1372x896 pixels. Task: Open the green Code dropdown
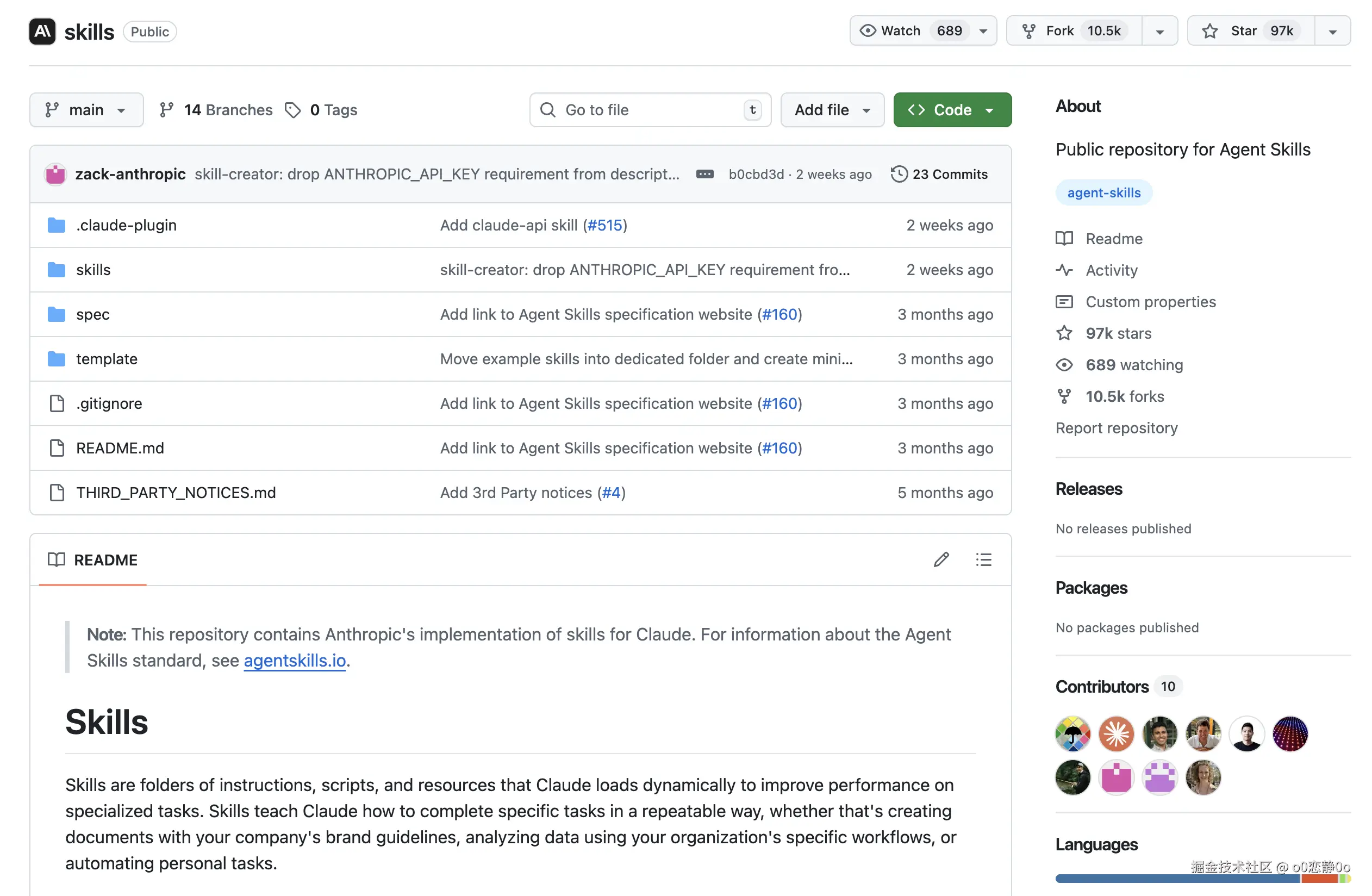coord(952,109)
